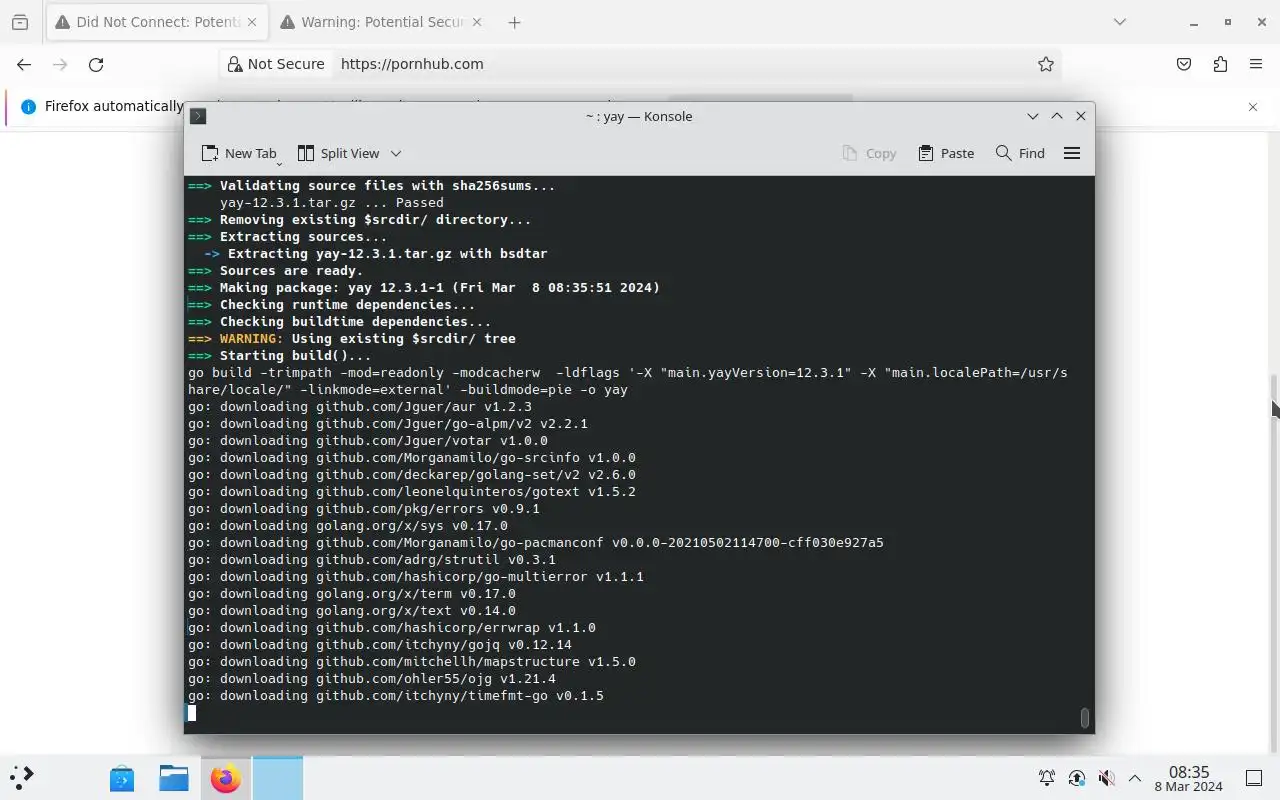Open Find in Konsole toolbar
This screenshot has height=800, width=1280.
point(1020,153)
